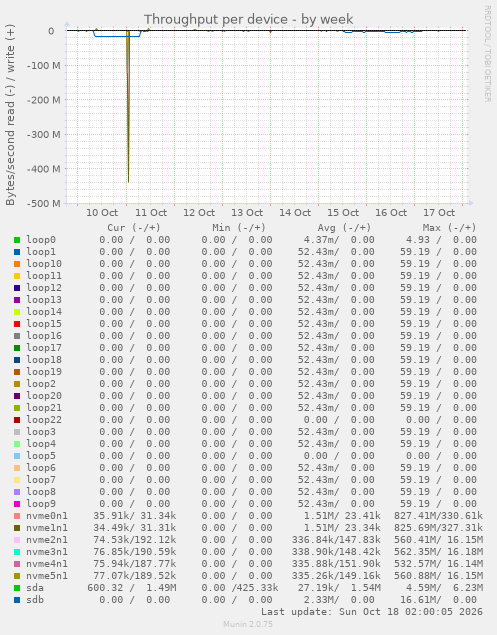497x635 pixels.
Task: Select the loop10 legend label
Action: pos(44,264)
